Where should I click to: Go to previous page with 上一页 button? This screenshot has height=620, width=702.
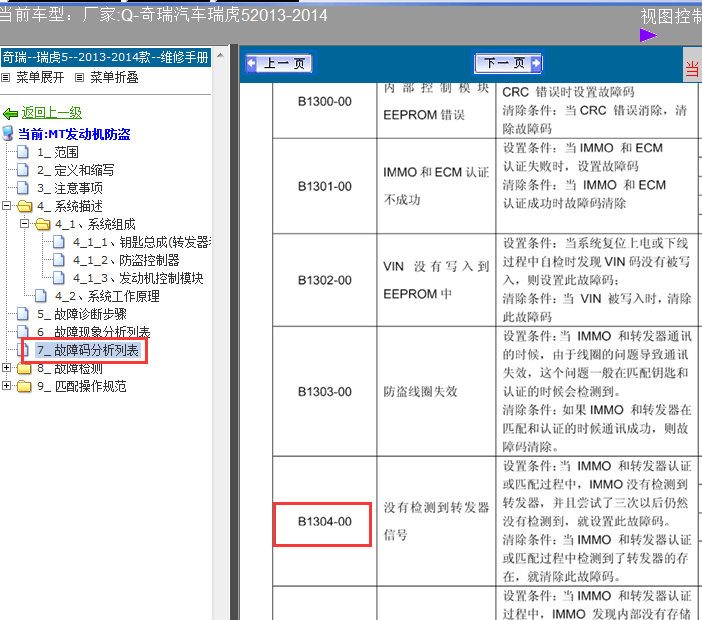click(279, 63)
